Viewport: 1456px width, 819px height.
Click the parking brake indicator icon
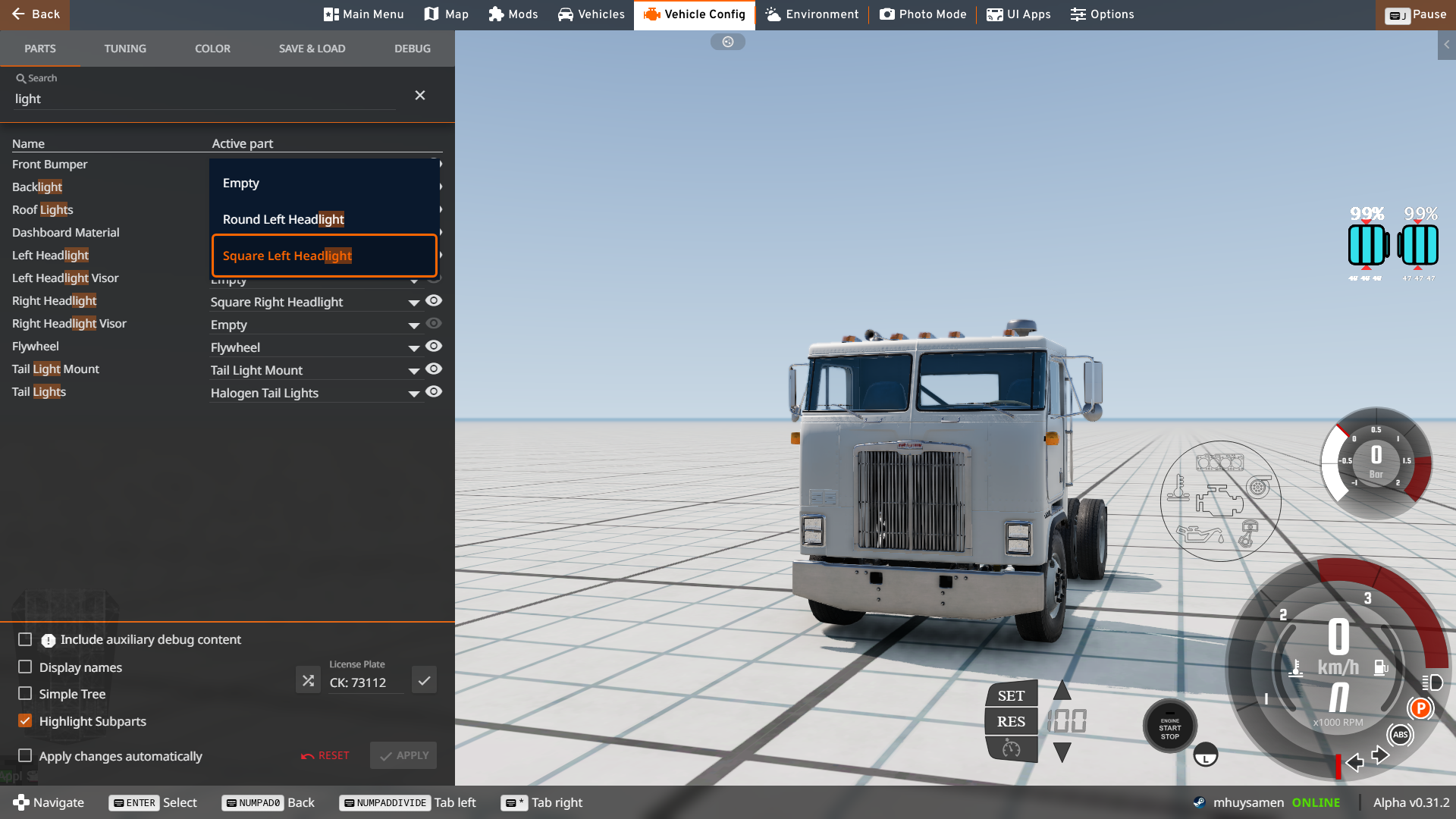coord(1420,708)
